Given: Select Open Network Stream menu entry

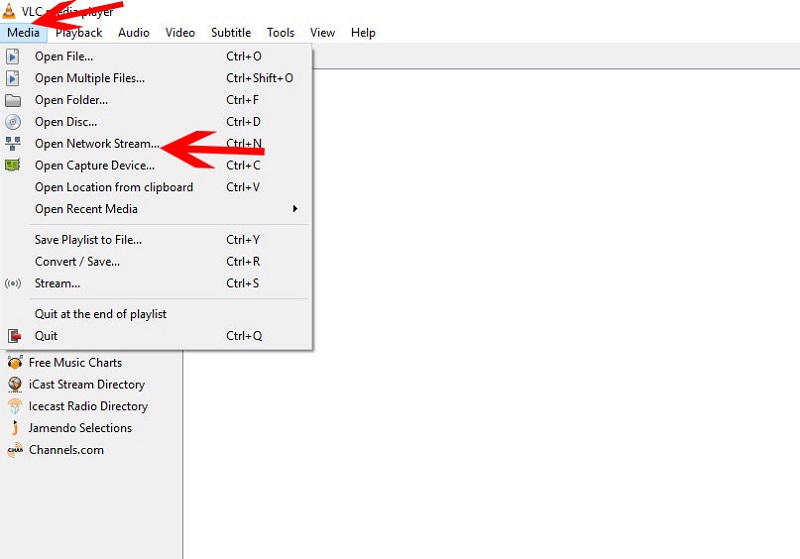Looking at the screenshot, I should pyautogui.click(x=96, y=144).
